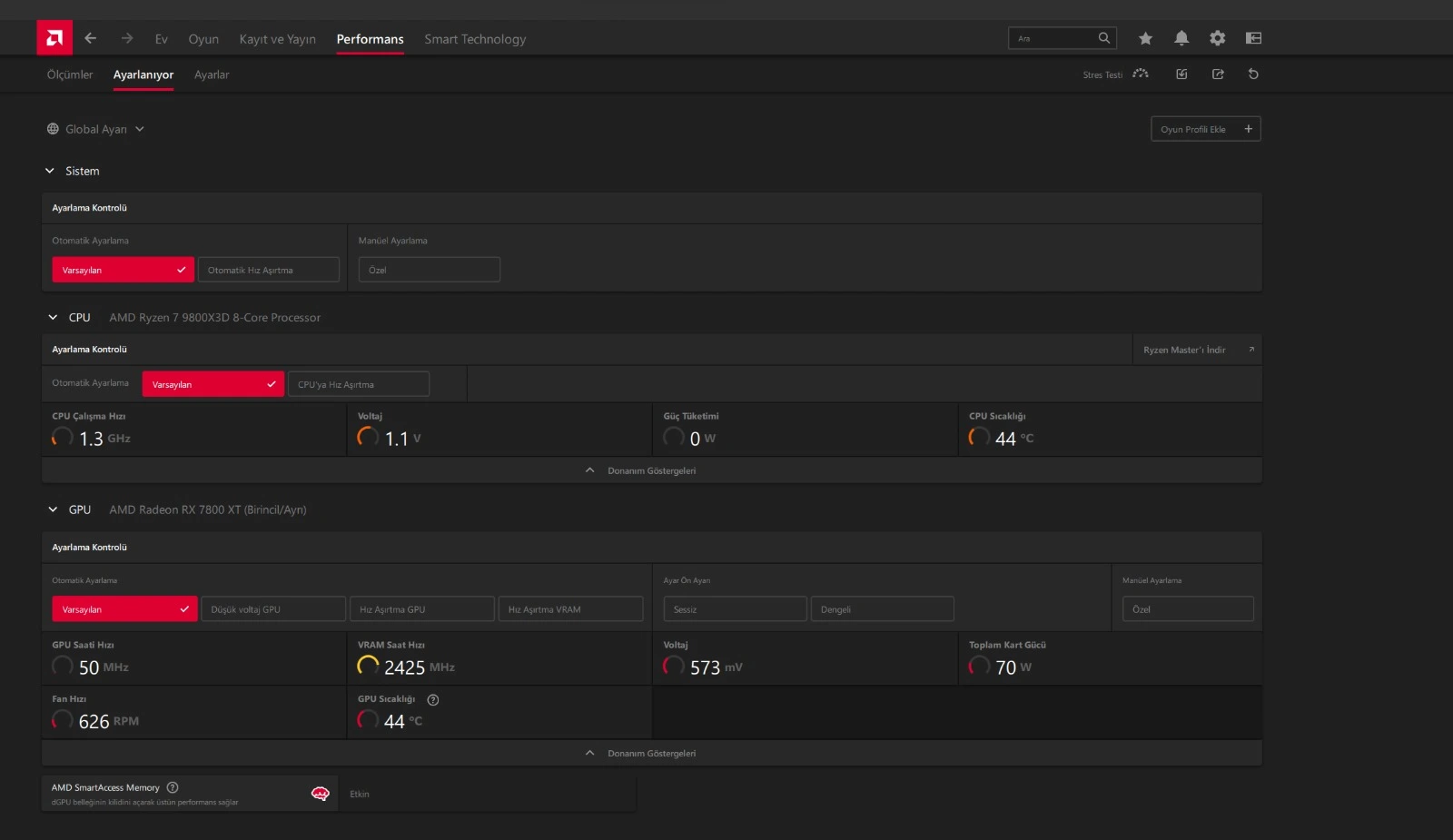Select Varsayılan under Sistem Otomatik Ayarlama

(x=123, y=270)
